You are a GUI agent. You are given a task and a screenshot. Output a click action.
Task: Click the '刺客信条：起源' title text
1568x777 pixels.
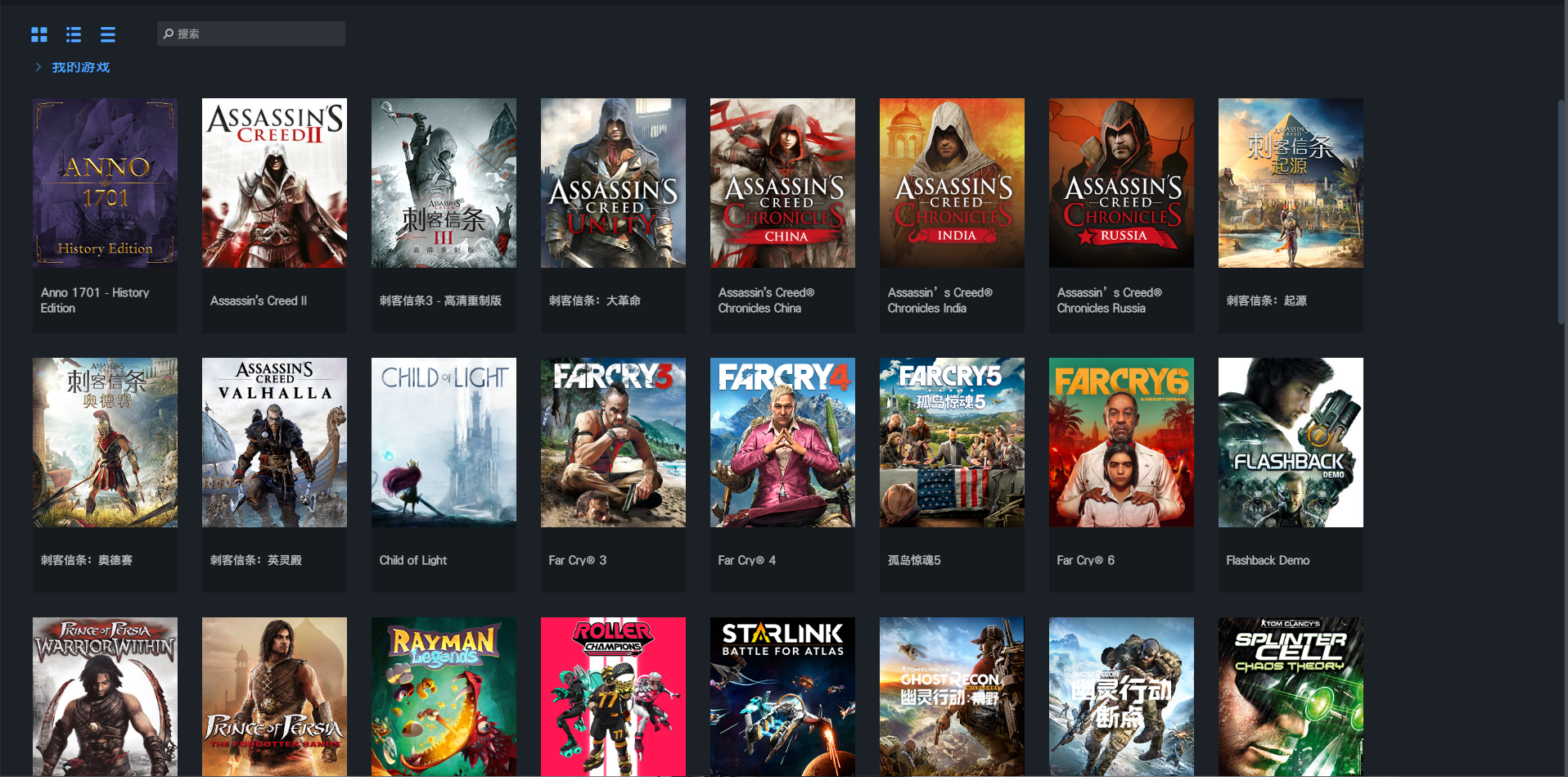(x=1267, y=300)
